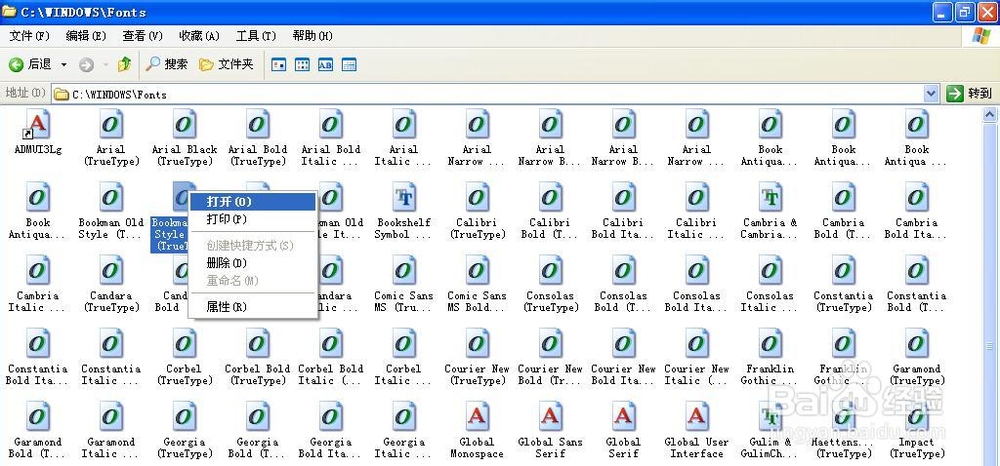
Task: Switch to large icons view
Action: click(x=279, y=64)
